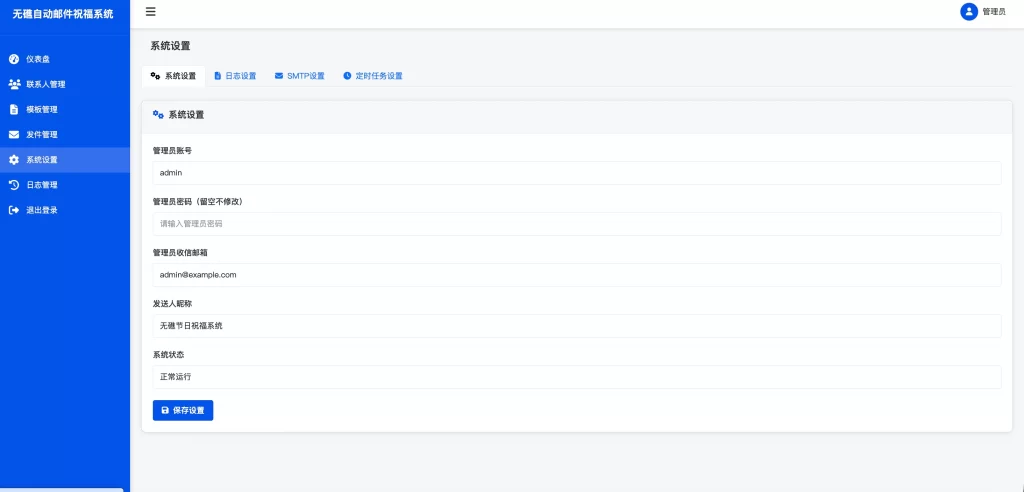
Task: Open the SMTP设置 tab
Action: pos(300,76)
